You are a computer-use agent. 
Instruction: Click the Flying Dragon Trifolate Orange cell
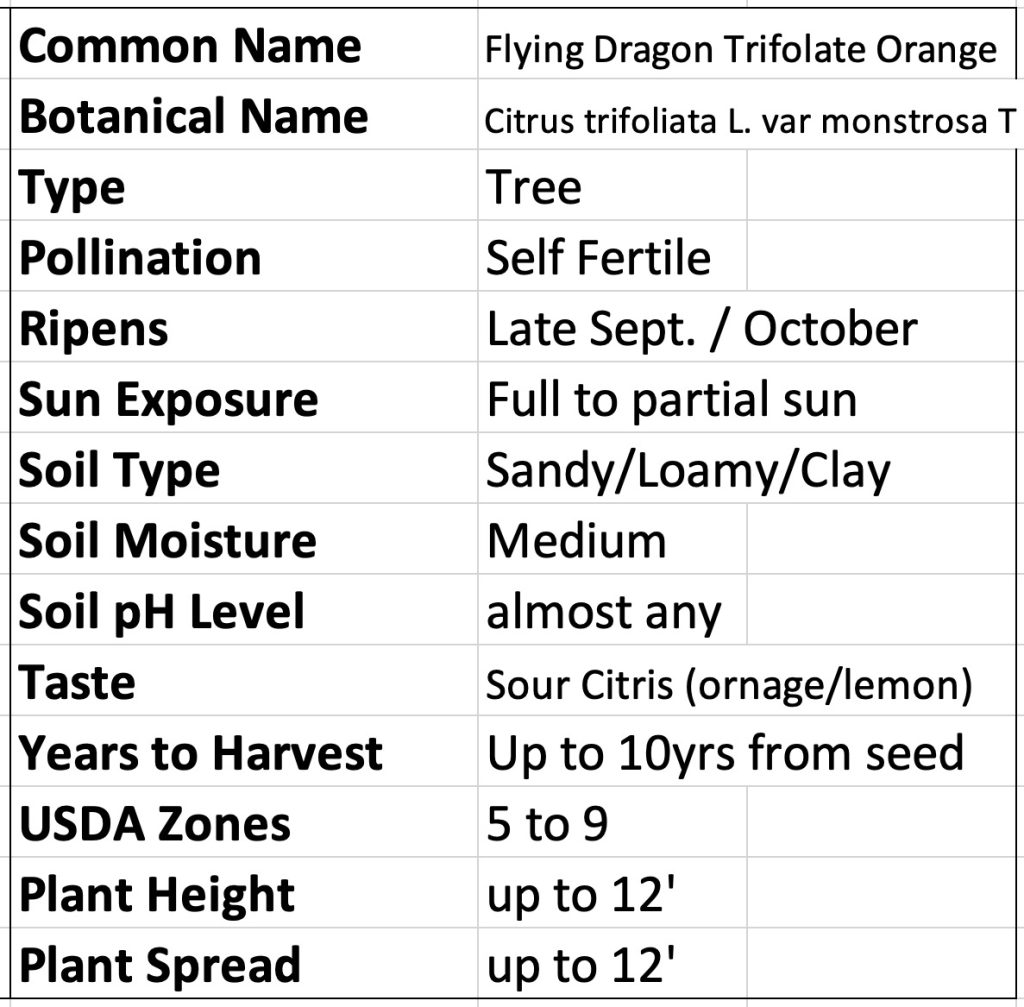[x=740, y=49]
